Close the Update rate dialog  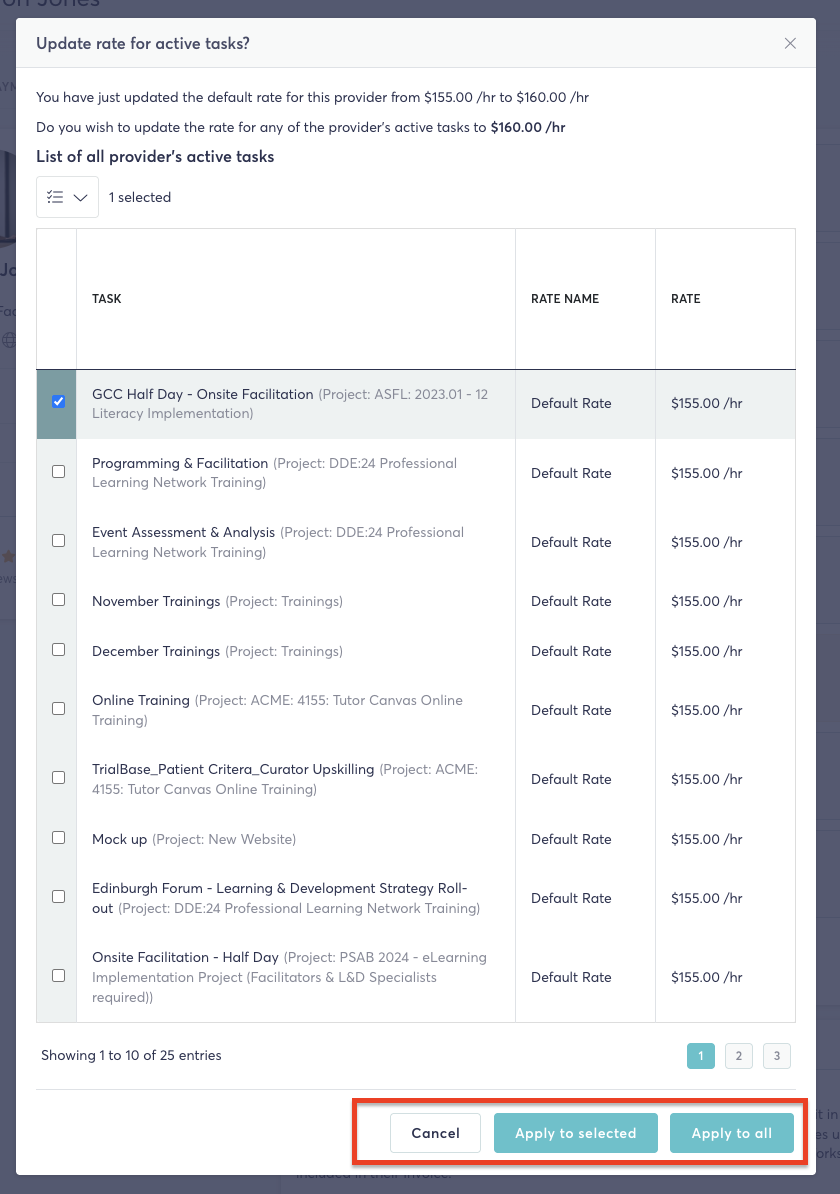pyautogui.click(x=790, y=43)
